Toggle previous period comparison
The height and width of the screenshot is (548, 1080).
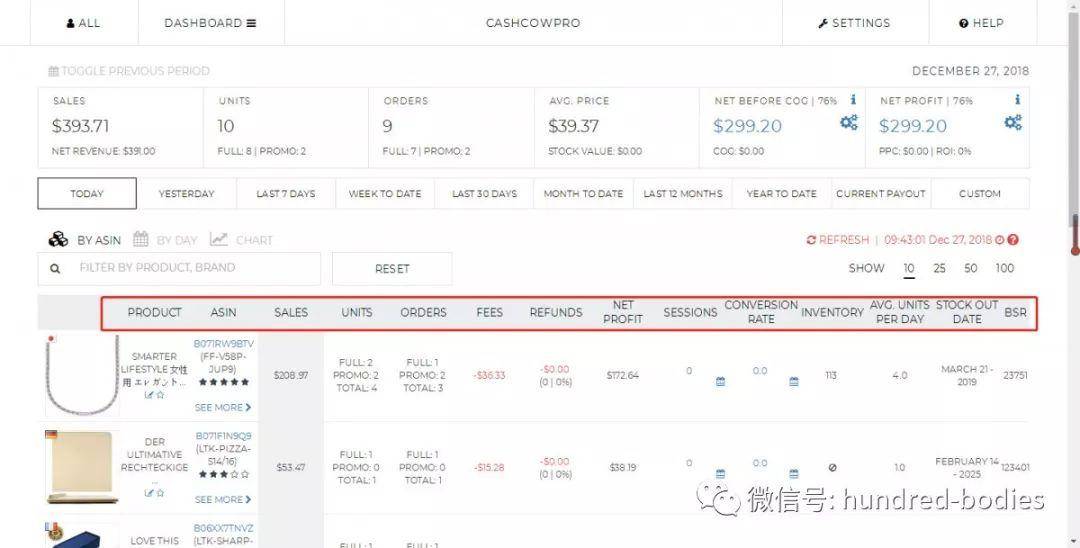tap(130, 71)
